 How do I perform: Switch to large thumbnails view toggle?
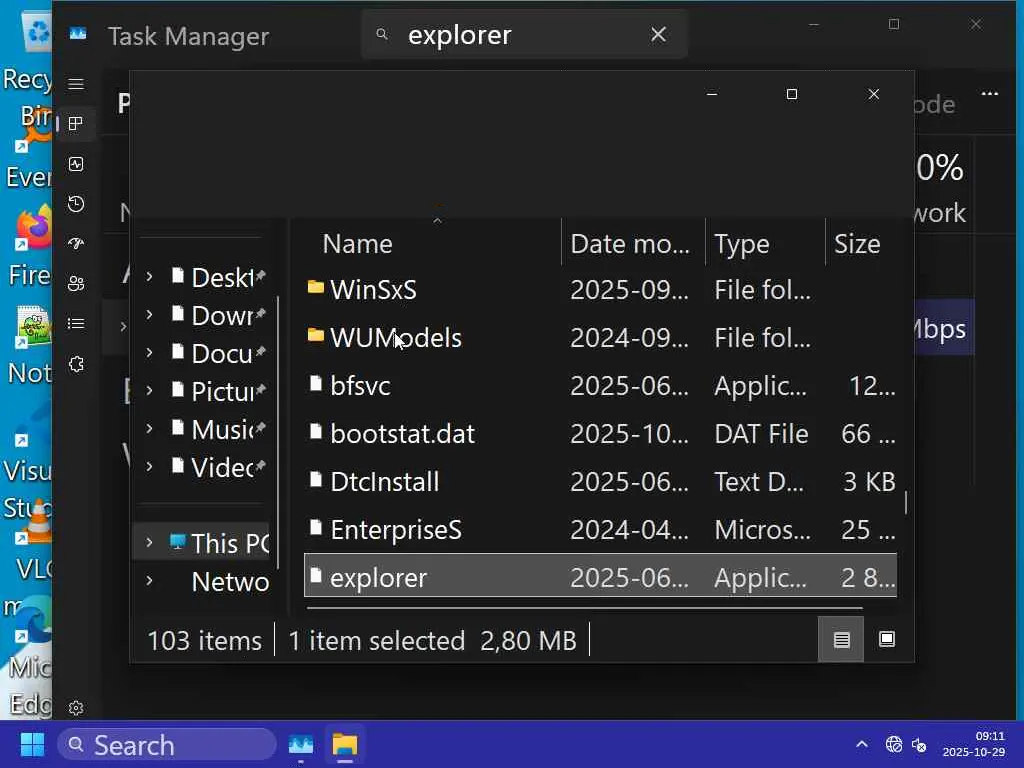887,640
